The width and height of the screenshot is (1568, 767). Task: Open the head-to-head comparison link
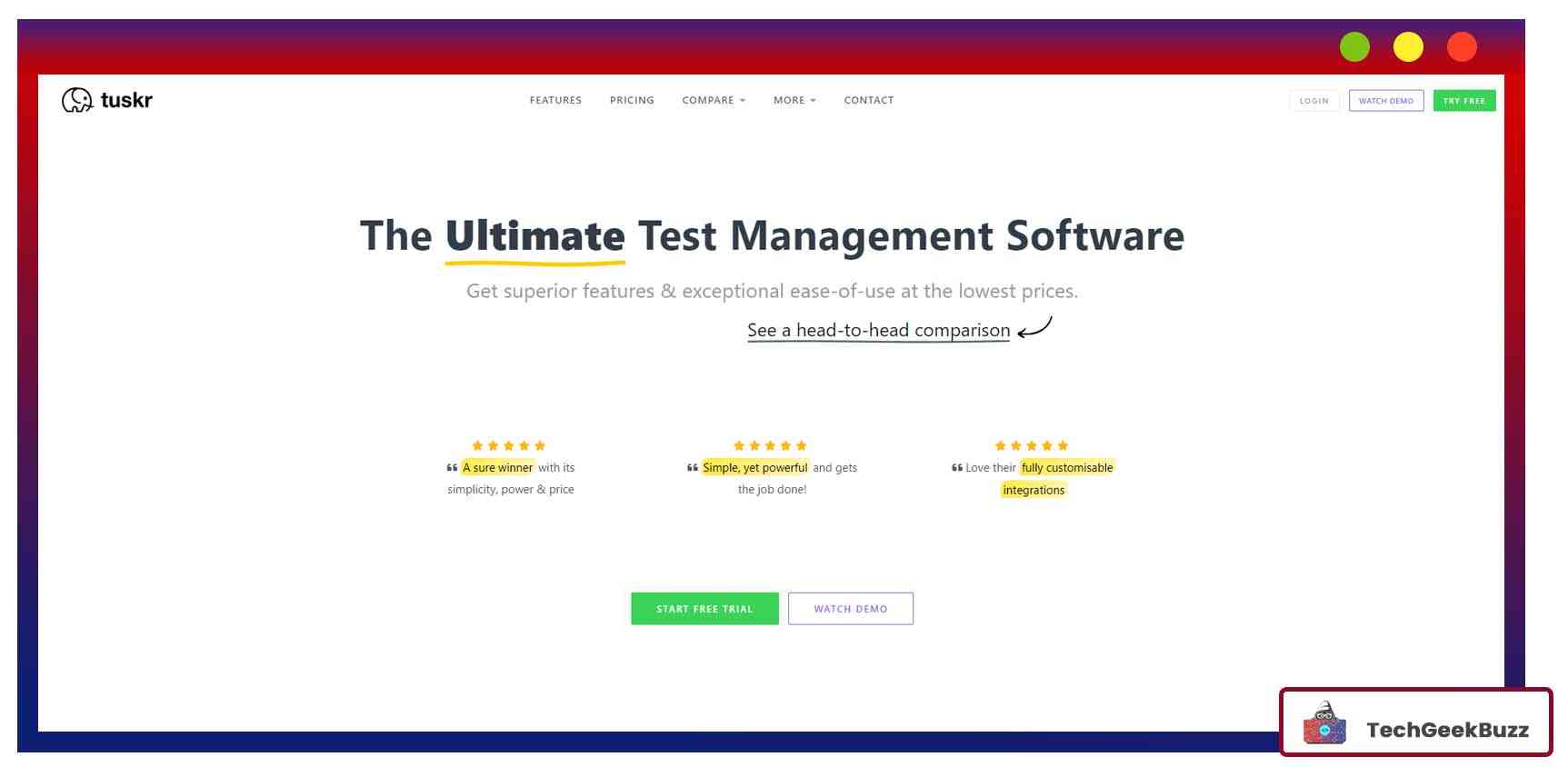[878, 331]
